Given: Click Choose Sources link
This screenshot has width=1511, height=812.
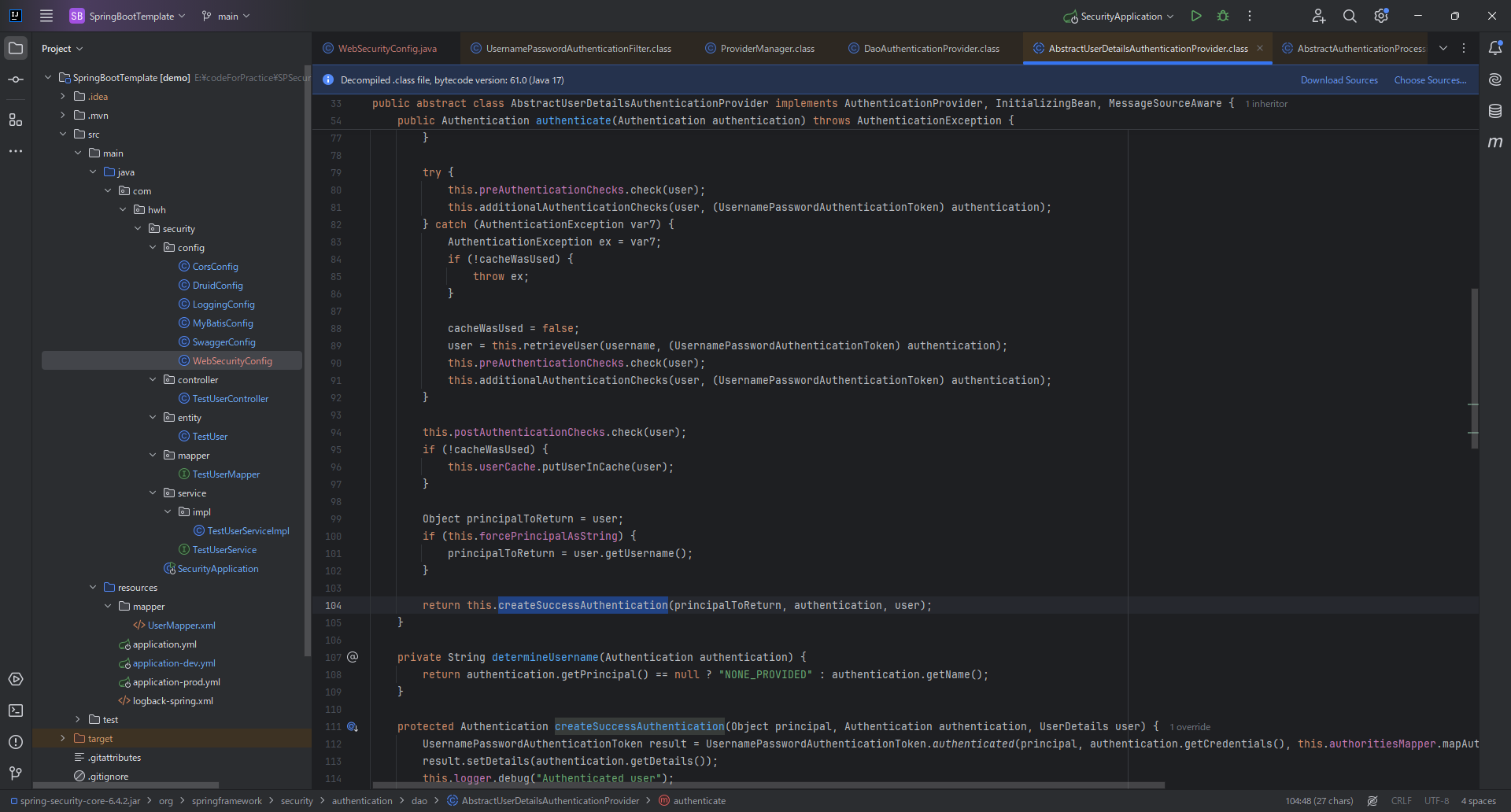Looking at the screenshot, I should (x=1431, y=80).
